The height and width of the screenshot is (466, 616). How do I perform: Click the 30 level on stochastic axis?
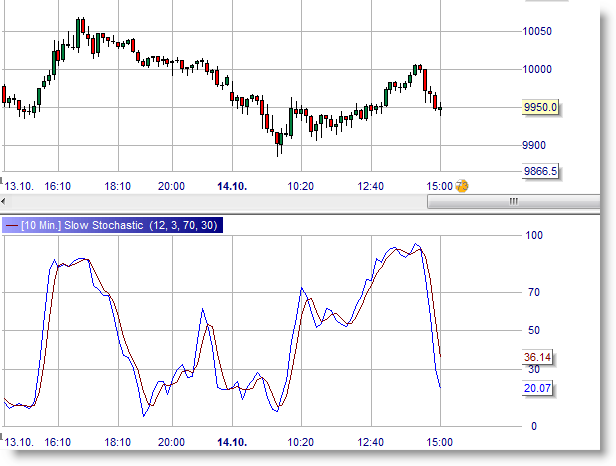(x=534, y=369)
